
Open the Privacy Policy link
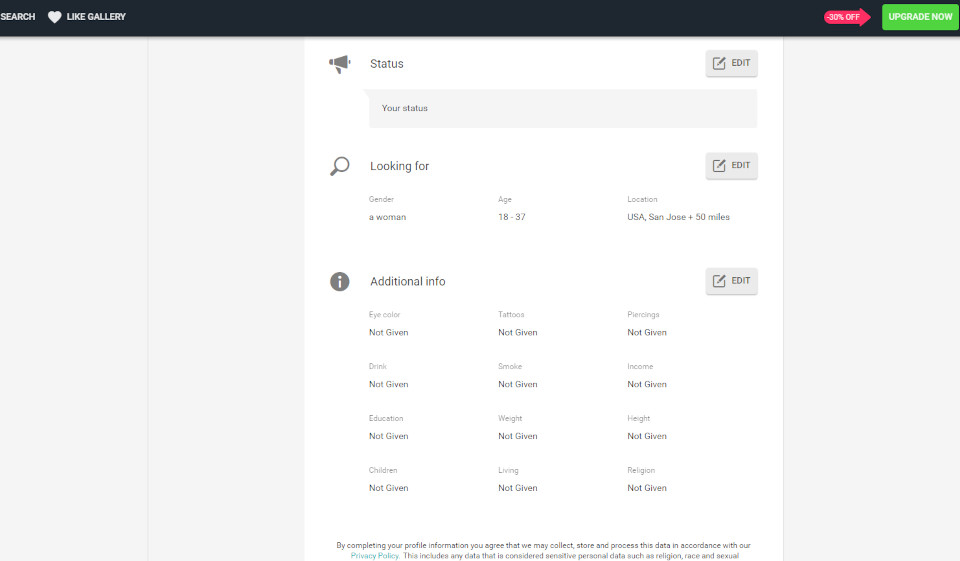click(375, 555)
